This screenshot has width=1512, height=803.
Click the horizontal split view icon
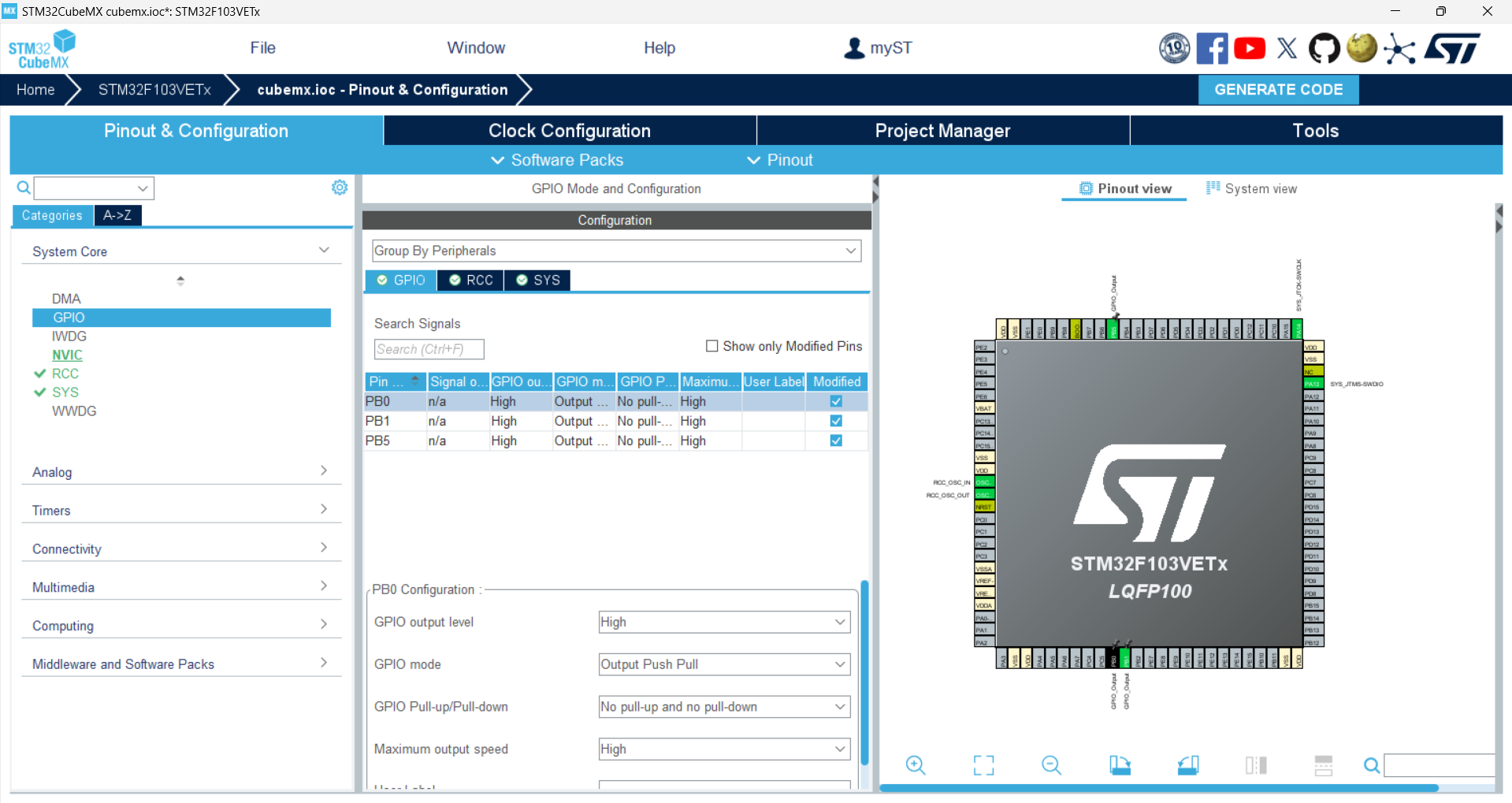tap(1324, 764)
